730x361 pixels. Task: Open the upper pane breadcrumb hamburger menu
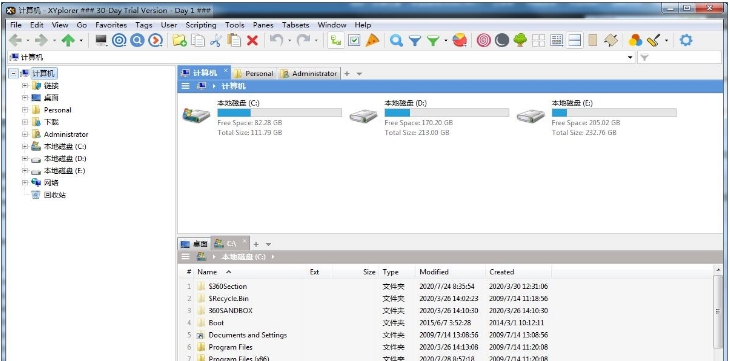coord(185,86)
